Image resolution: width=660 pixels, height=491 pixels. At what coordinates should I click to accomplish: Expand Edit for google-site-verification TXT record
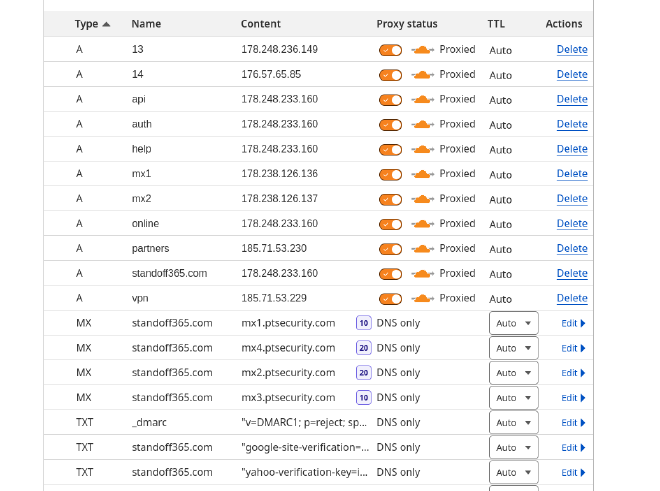pos(573,448)
